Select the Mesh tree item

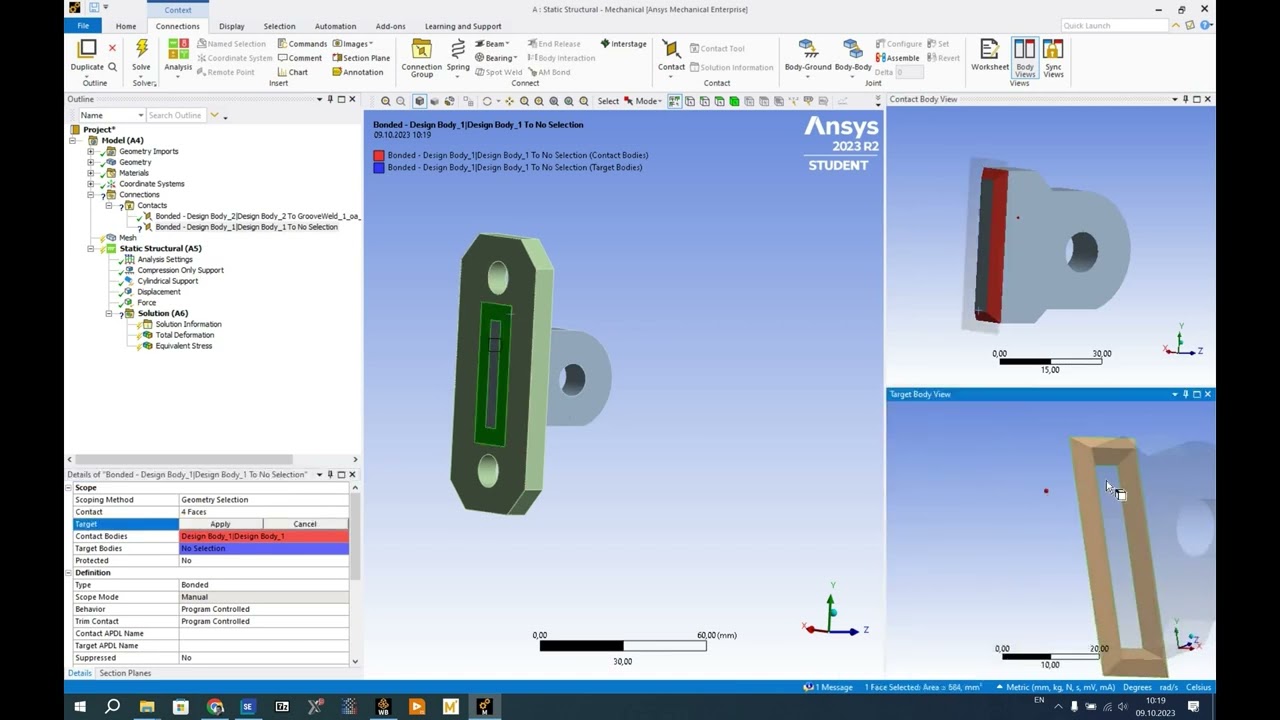127,238
